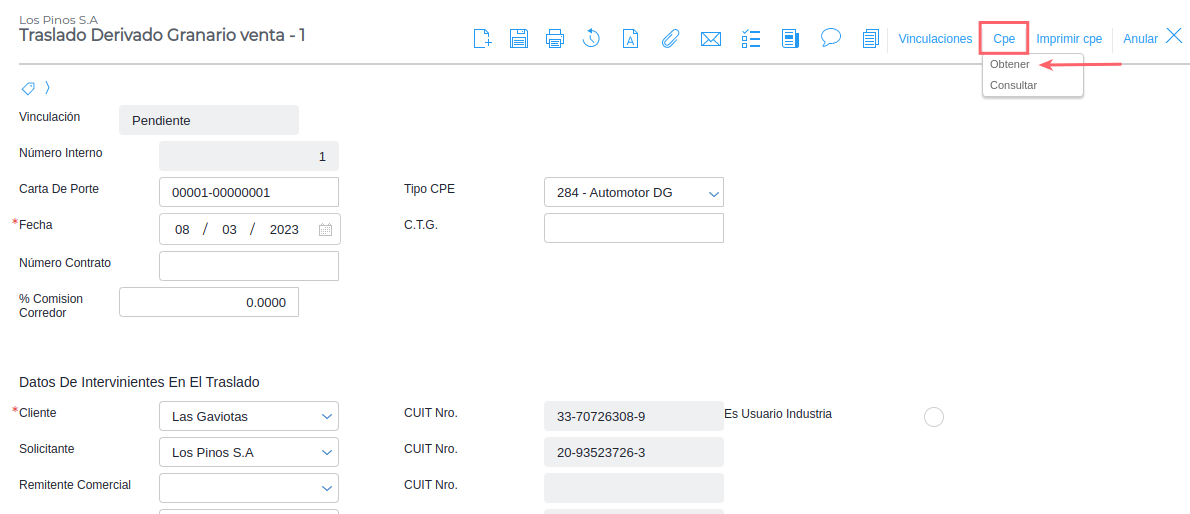Screen dimensions: 1190x514
Task: Click the history clock icon
Action: point(592,38)
